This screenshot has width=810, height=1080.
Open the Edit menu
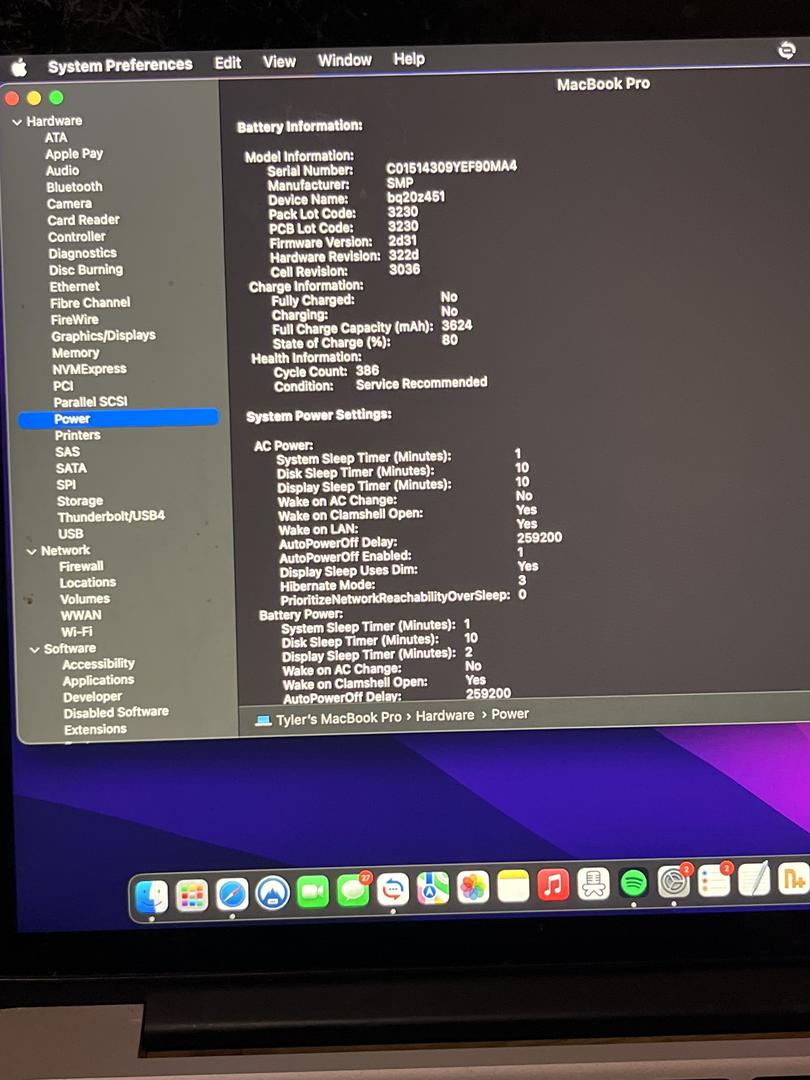coord(227,63)
